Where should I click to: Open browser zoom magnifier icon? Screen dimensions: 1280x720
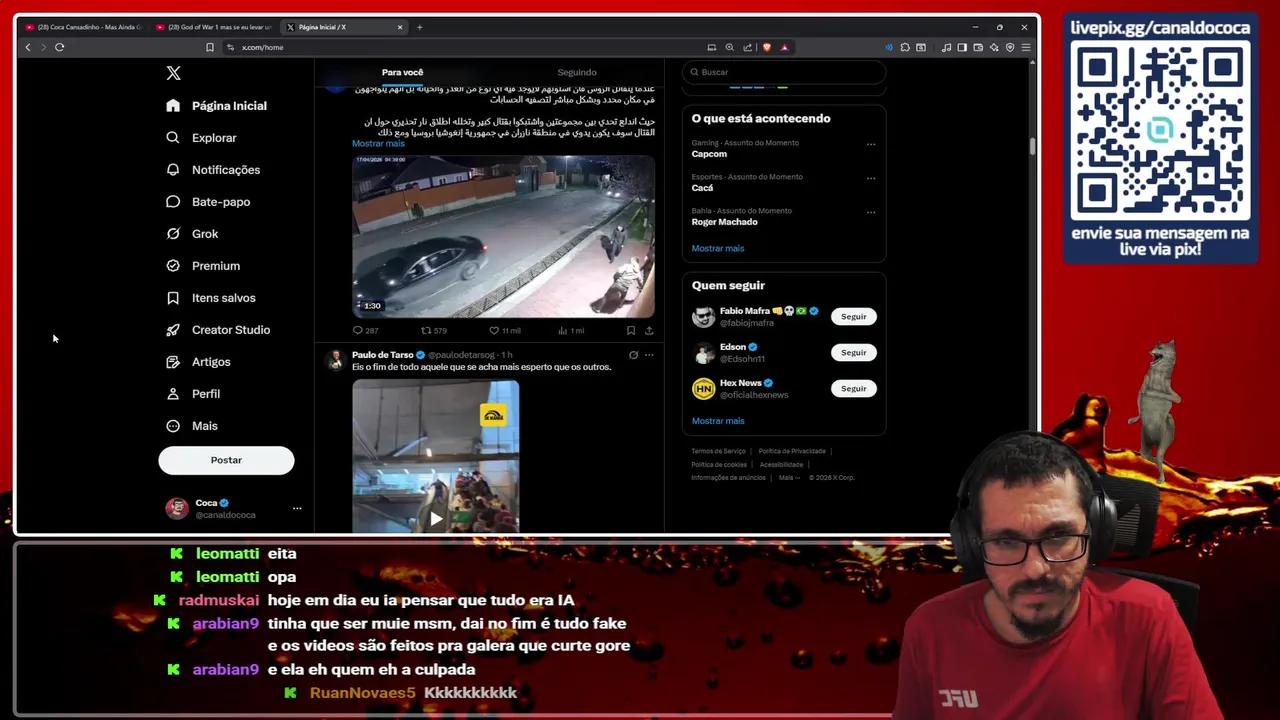point(730,47)
